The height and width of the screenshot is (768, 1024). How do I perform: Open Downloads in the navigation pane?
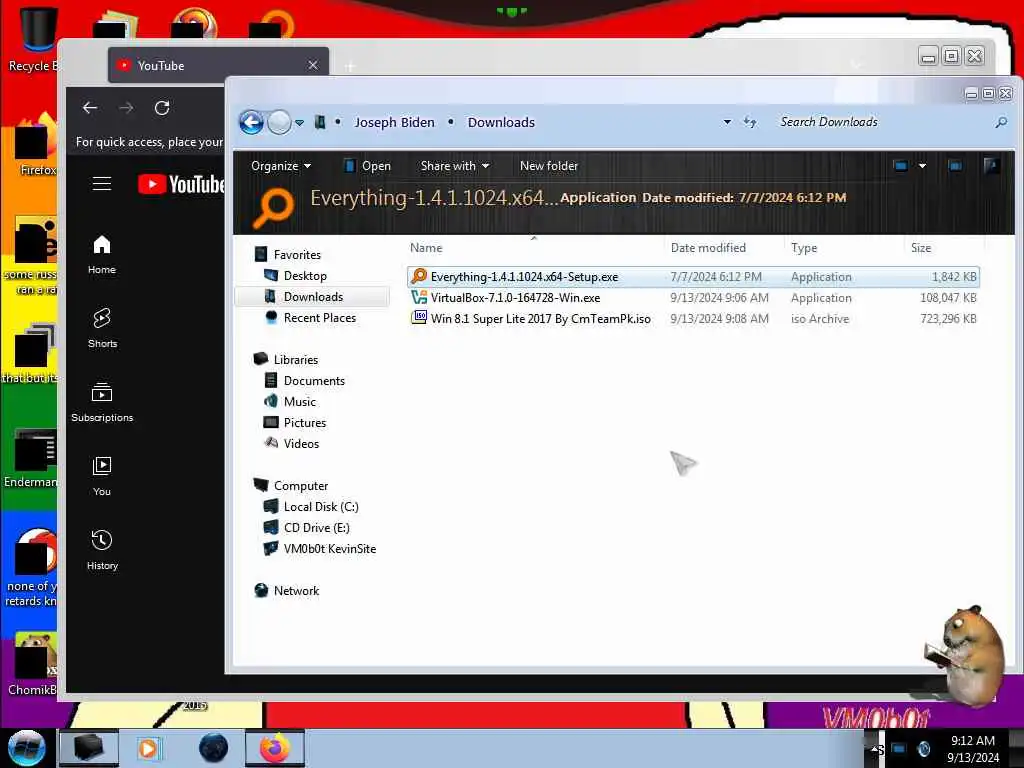[313, 296]
